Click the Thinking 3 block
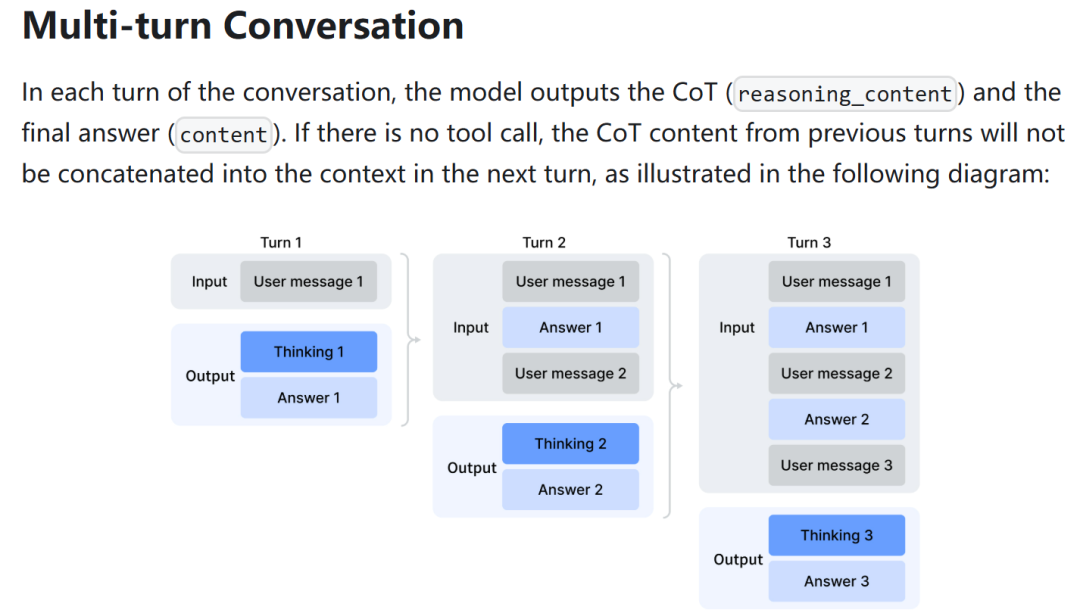Image resolution: width=1080 pixels, height=616 pixels. click(837, 535)
